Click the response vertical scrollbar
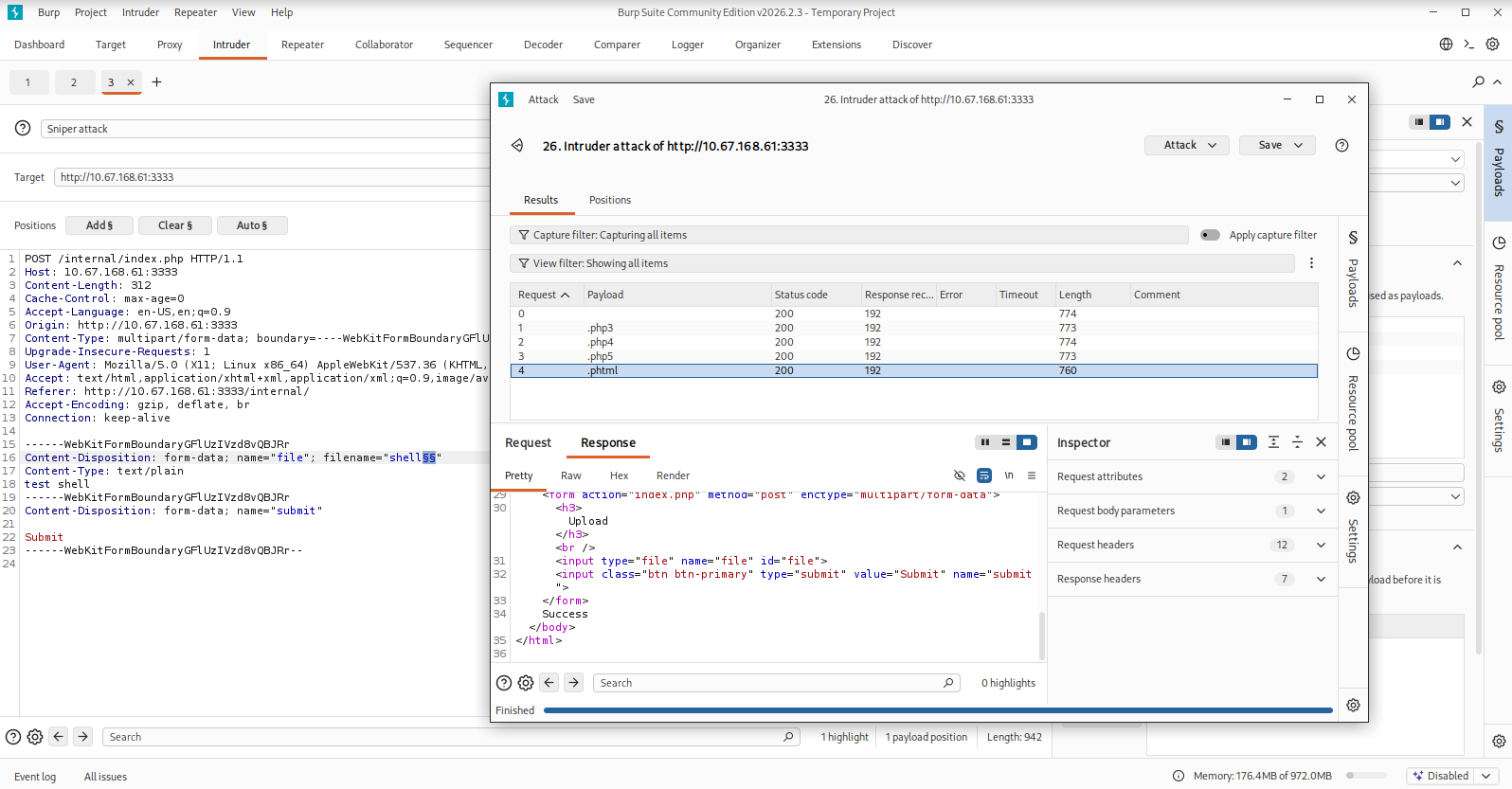Image resolution: width=1512 pixels, height=789 pixels. (1042, 635)
